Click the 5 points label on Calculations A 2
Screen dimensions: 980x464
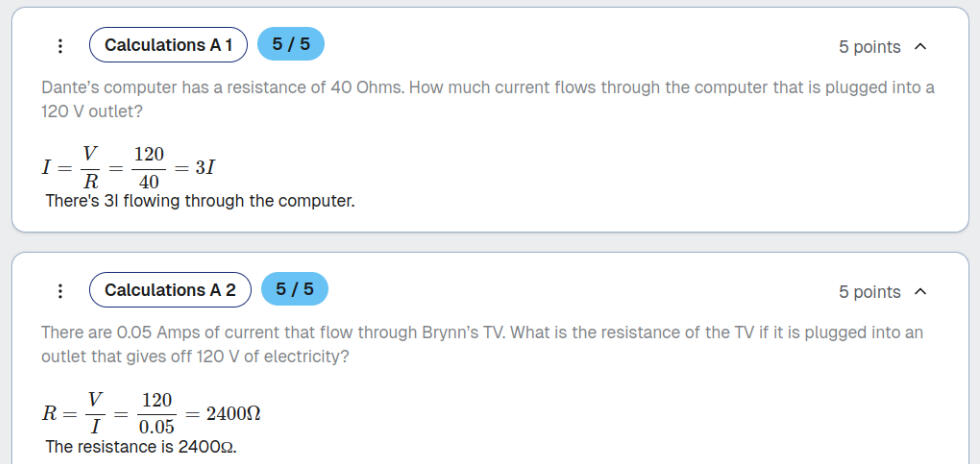869,292
